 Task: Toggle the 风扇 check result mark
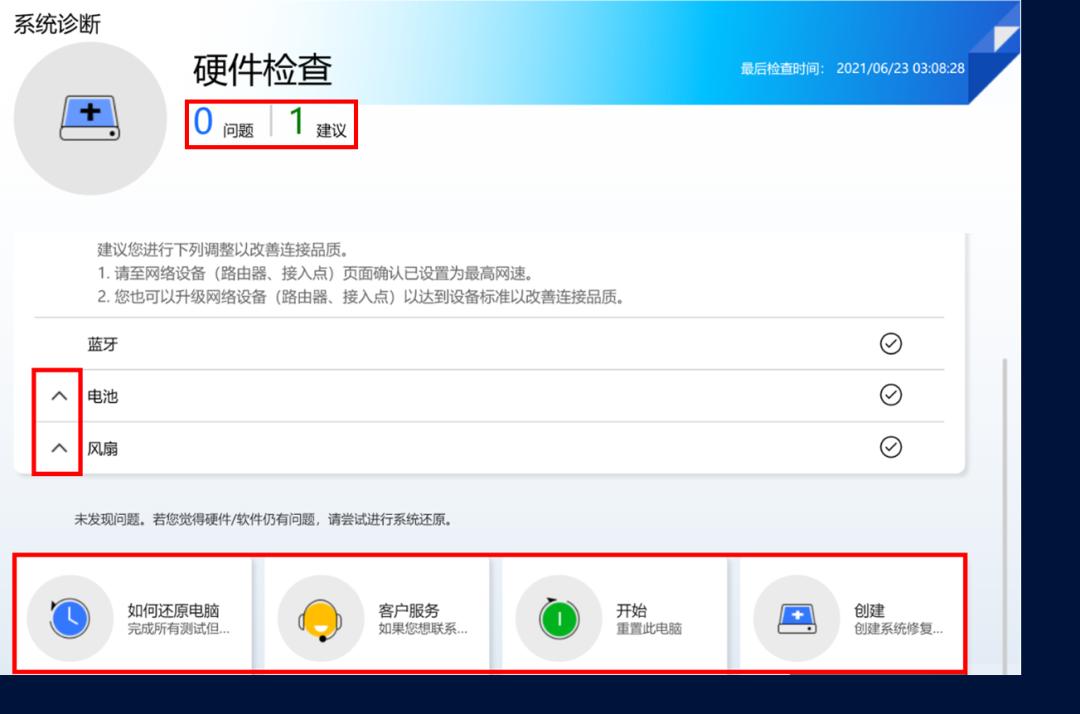893,447
